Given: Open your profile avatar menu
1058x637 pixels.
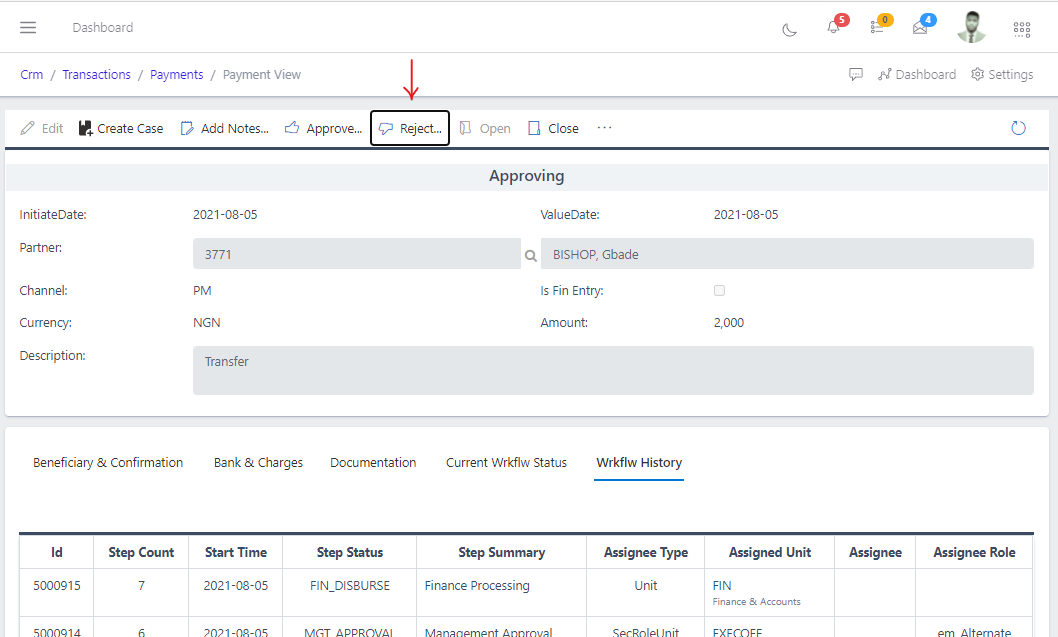Looking at the screenshot, I should 971,27.
